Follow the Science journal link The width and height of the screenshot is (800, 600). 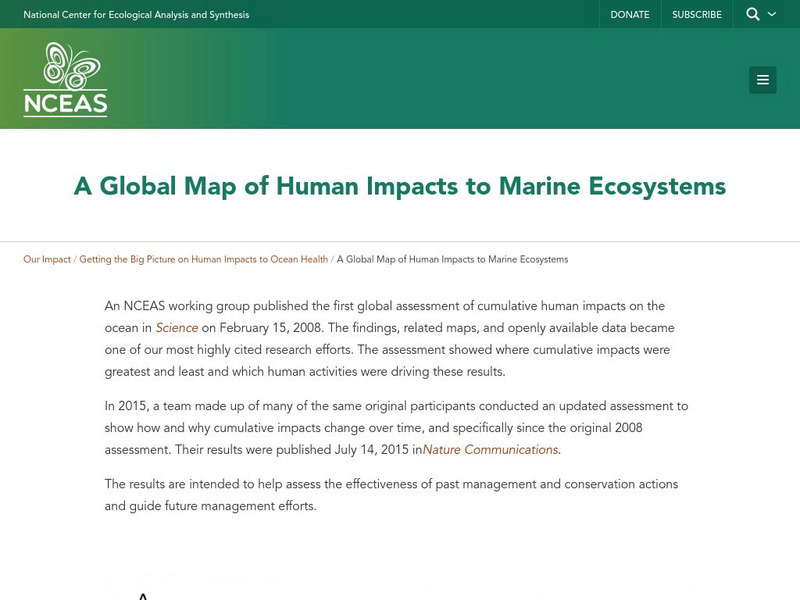pyautogui.click(x=176, y=327)
